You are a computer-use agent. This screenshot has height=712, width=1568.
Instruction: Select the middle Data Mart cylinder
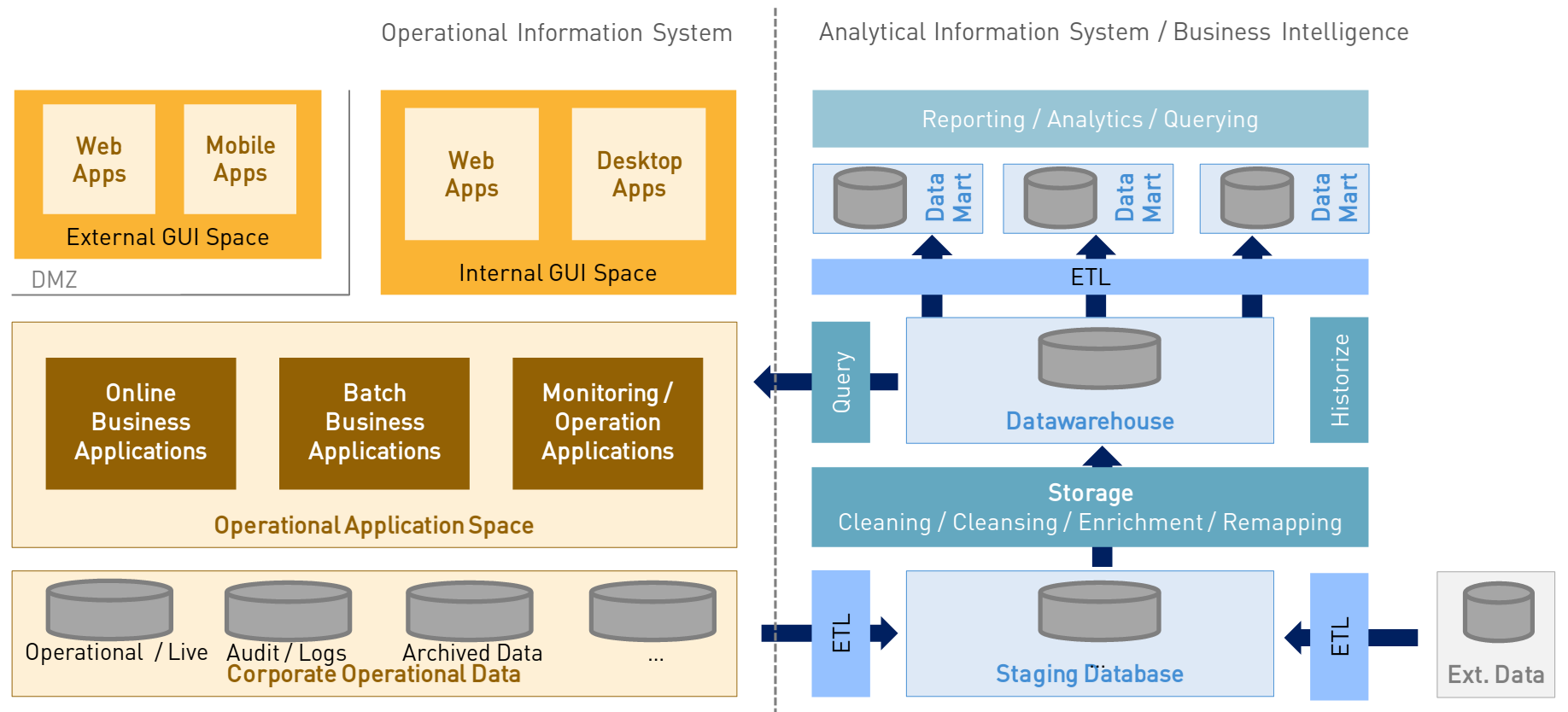click(x=1060, y=198)
